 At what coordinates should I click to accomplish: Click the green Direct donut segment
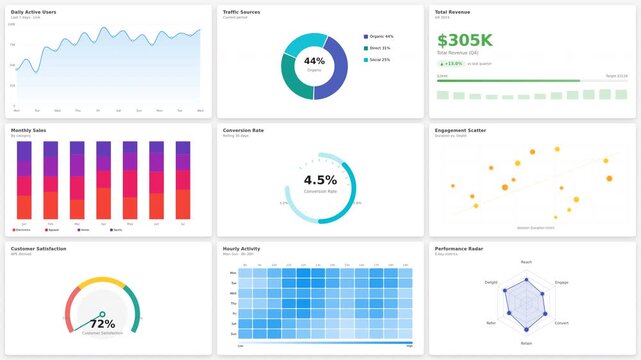pos(291,80)
